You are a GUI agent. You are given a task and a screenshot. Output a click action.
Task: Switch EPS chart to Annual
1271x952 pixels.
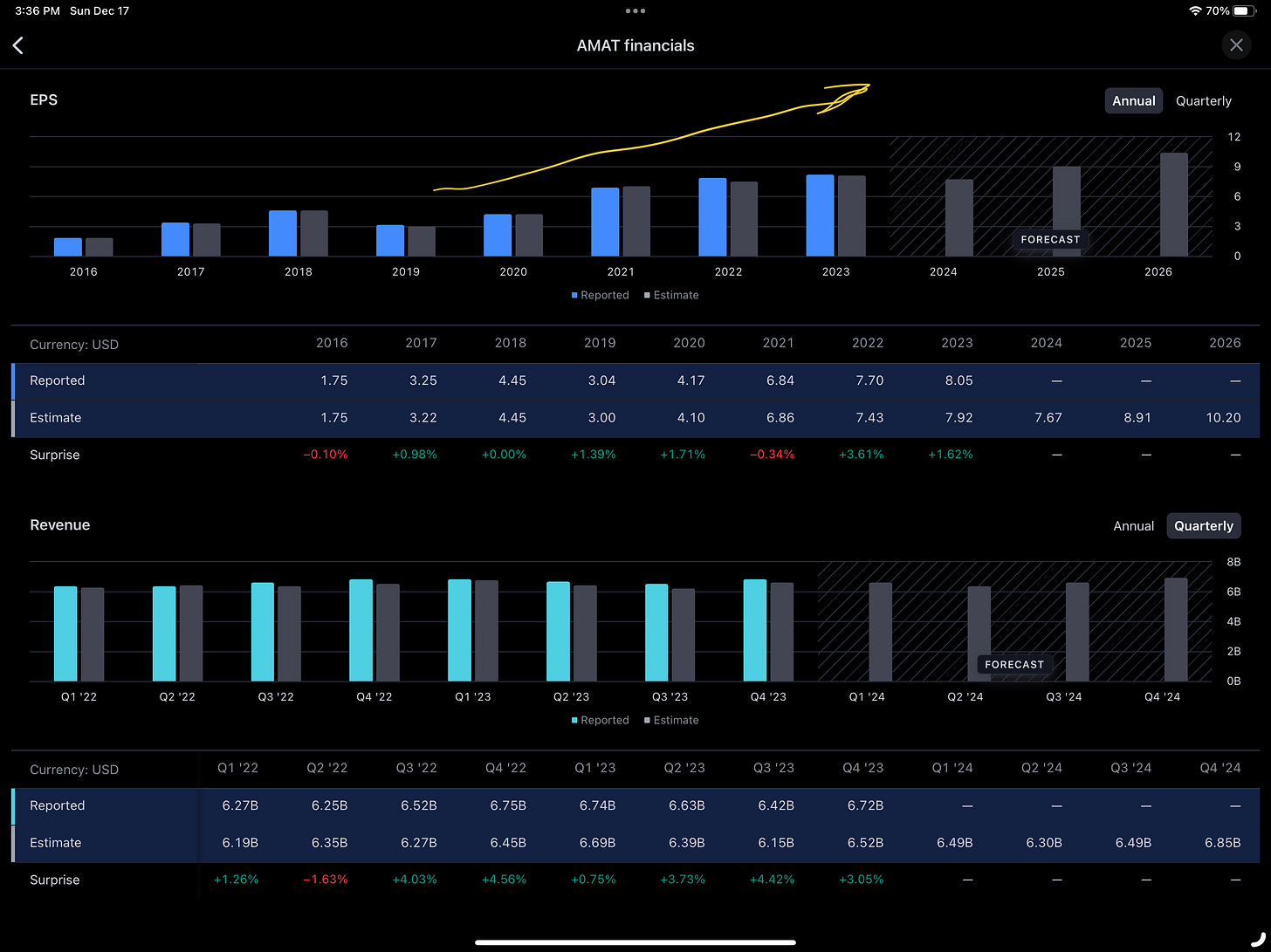tap(1133, 101)
